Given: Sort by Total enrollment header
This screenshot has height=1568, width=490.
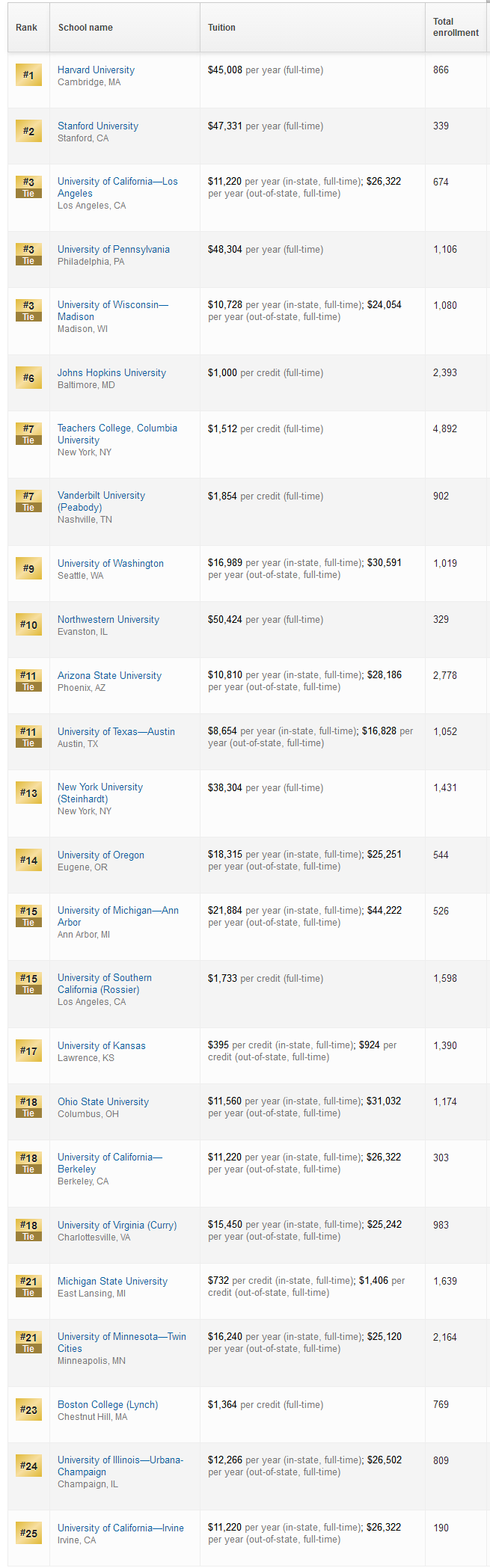Looking at the screenshot, I should click(x=456, y=27).
